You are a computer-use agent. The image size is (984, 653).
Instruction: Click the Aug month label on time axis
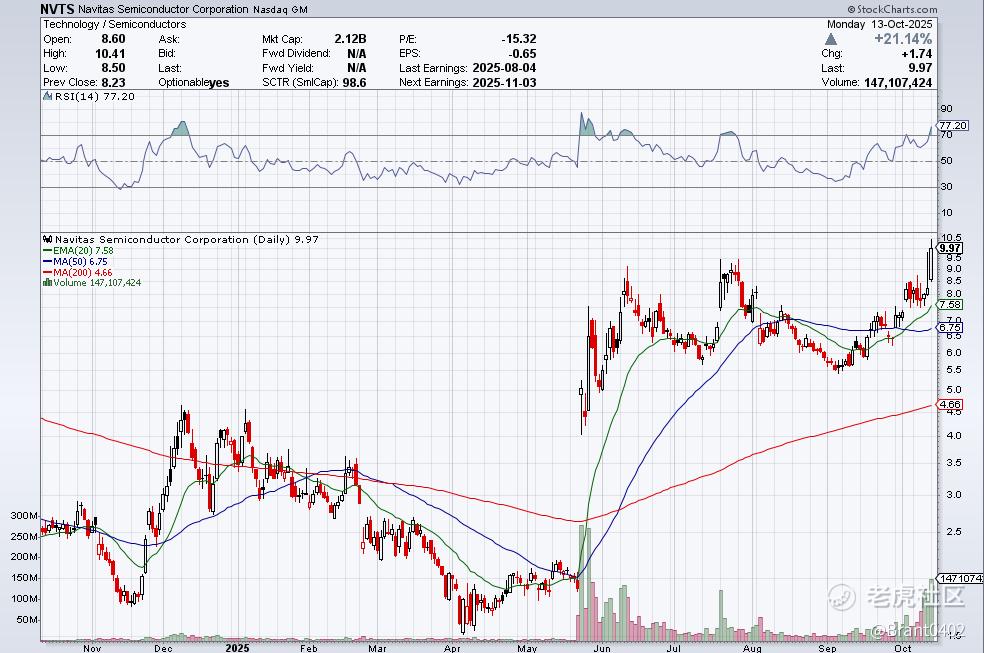pos(752,648)
